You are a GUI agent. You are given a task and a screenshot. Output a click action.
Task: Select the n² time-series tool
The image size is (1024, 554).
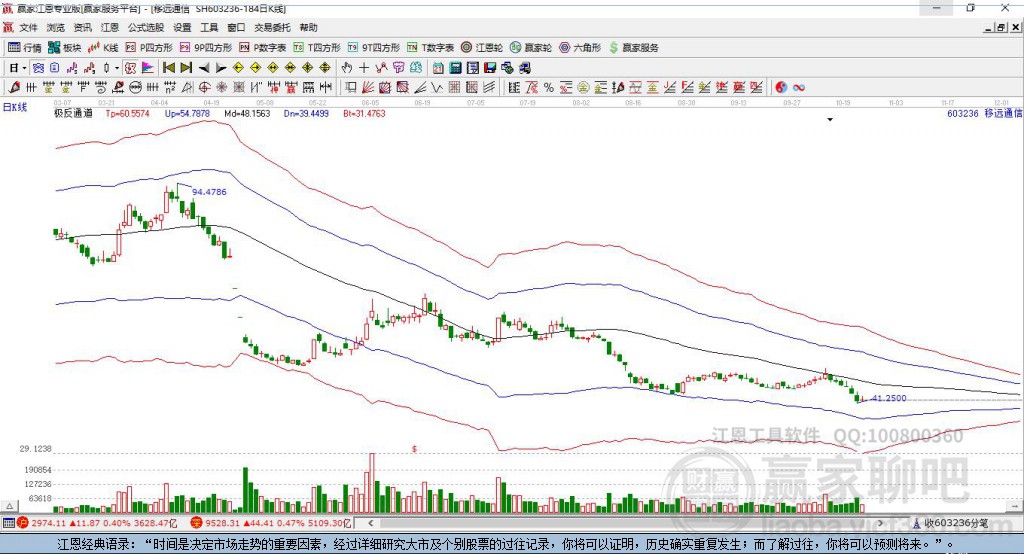pos(170,88)
